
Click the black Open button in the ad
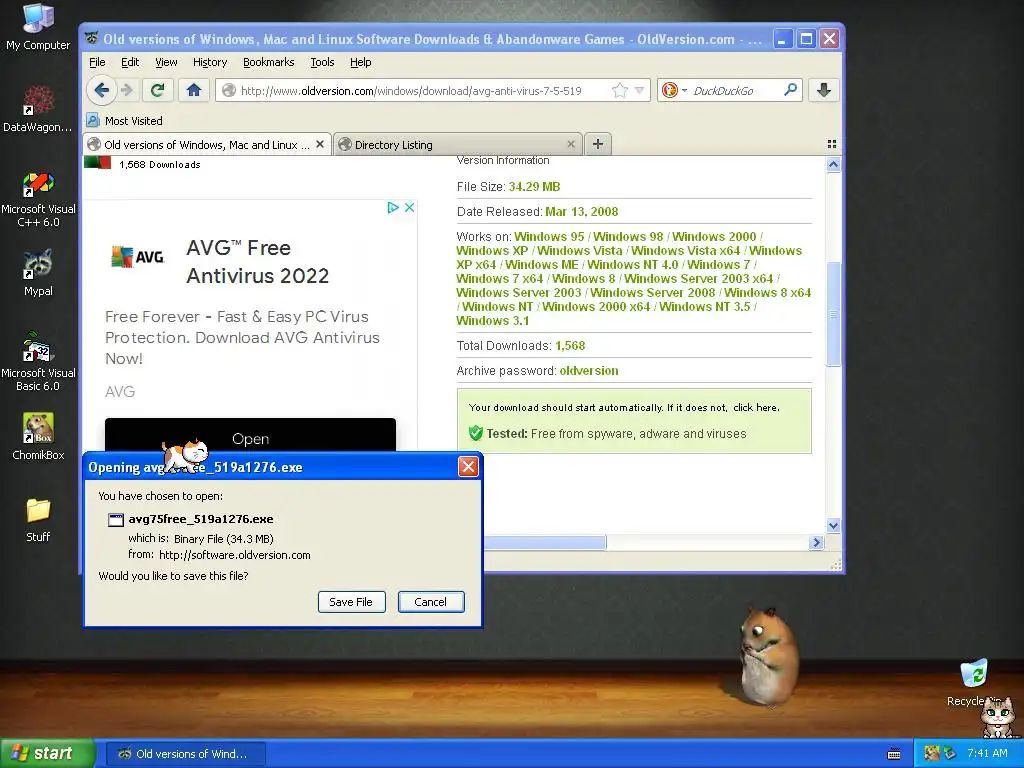coord(250,435)
